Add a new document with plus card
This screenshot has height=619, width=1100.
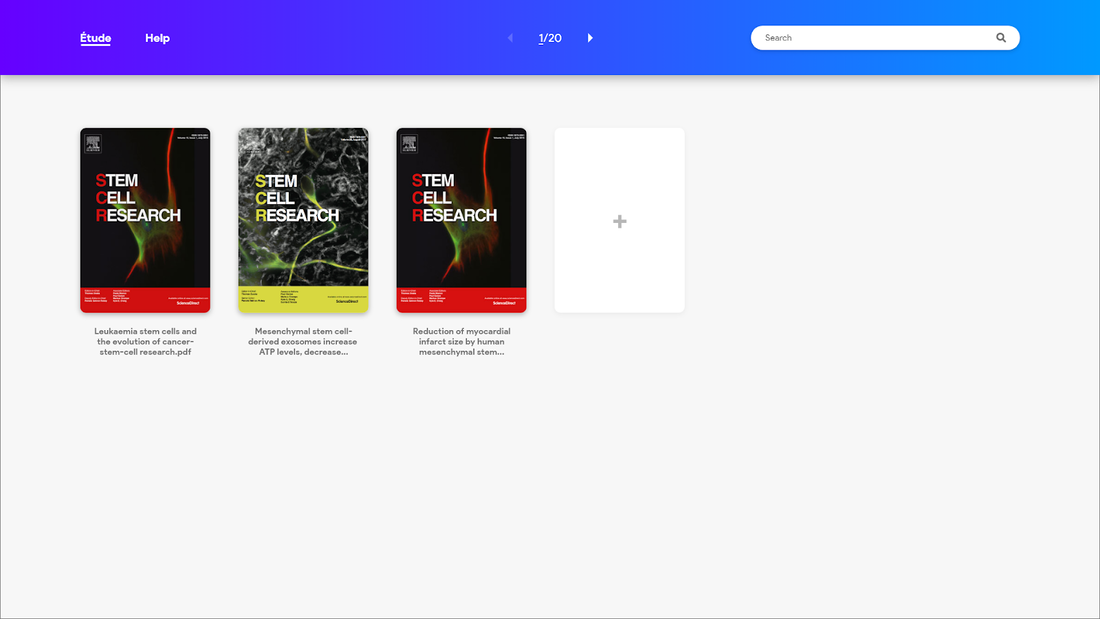tap(619, 220)
